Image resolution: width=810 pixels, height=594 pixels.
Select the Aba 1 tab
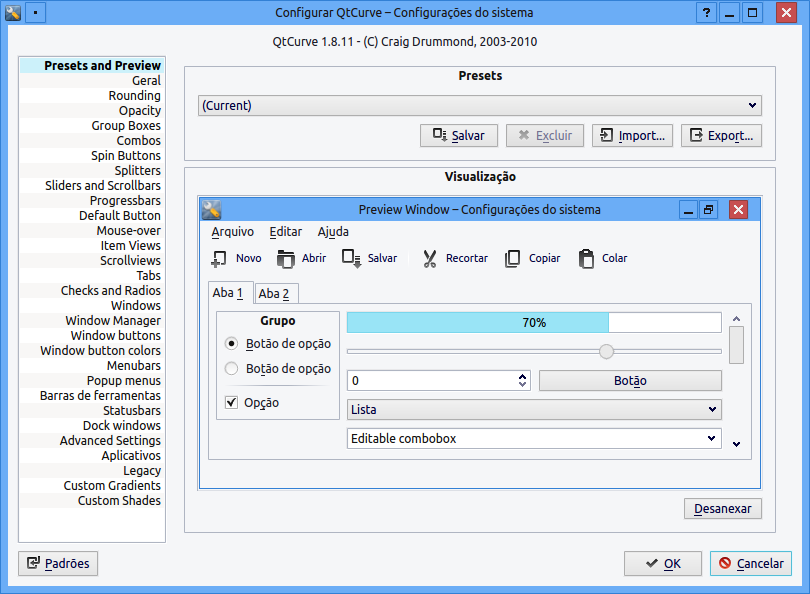click(230, 293)
